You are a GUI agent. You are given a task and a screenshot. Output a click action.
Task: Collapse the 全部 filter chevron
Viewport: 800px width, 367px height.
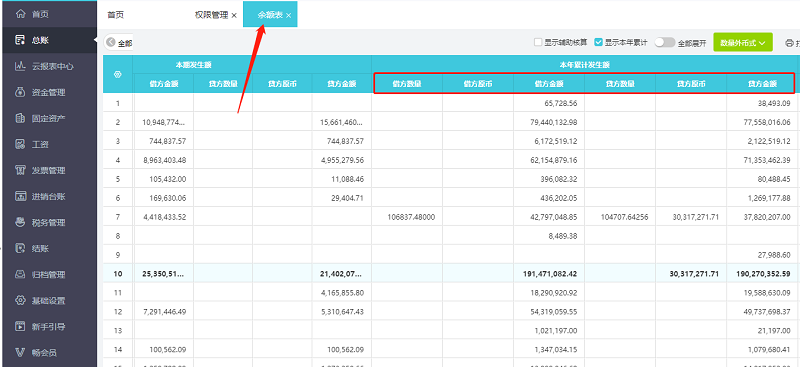click(x=111, y=43)
